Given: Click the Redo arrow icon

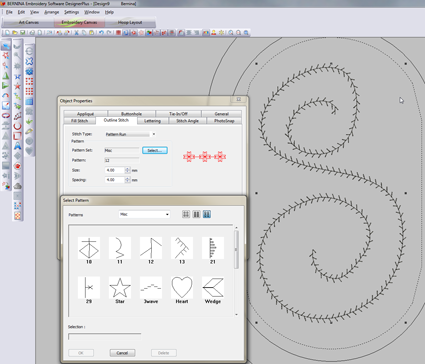Looking at the screenshot, I should [x=109, y=33].
